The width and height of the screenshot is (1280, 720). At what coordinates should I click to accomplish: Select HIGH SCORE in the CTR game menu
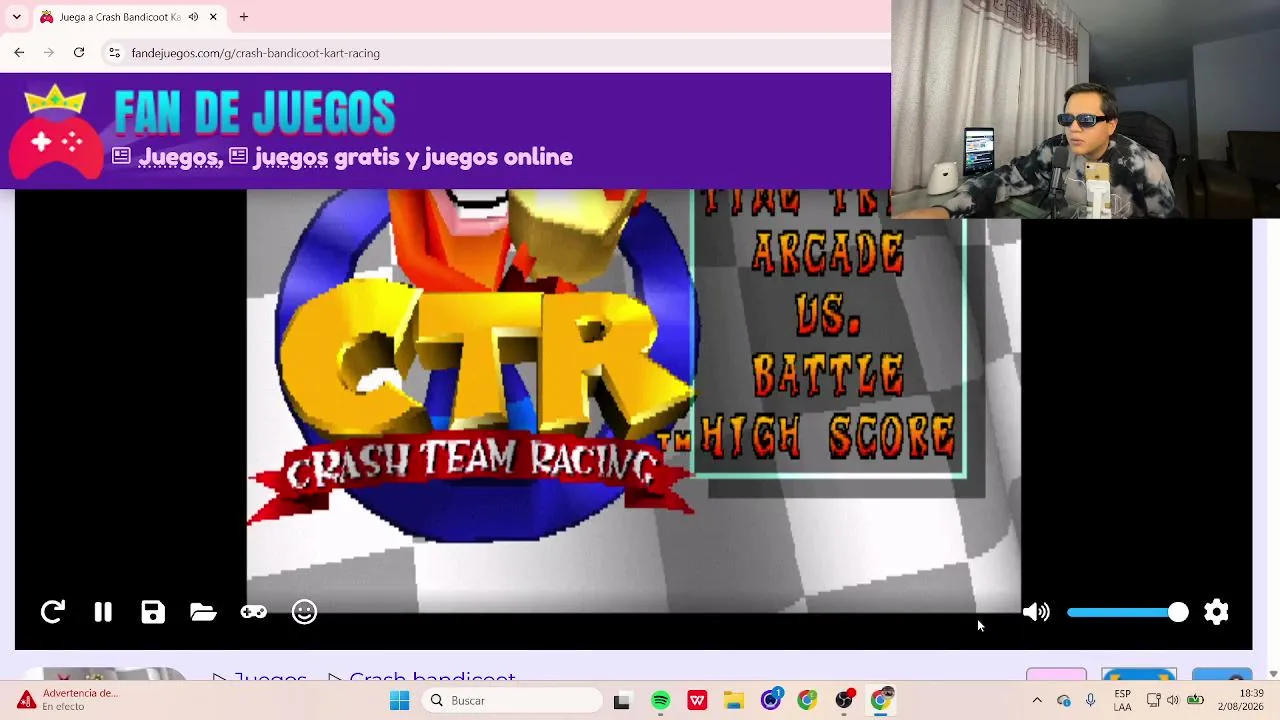click(x=829, y=437)
